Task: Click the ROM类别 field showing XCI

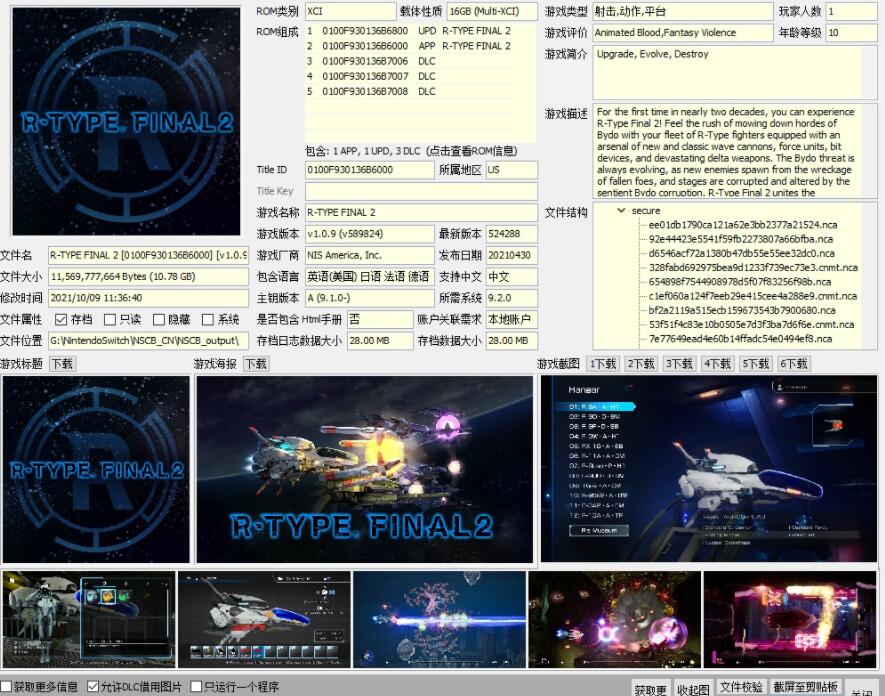Action: 350,11
